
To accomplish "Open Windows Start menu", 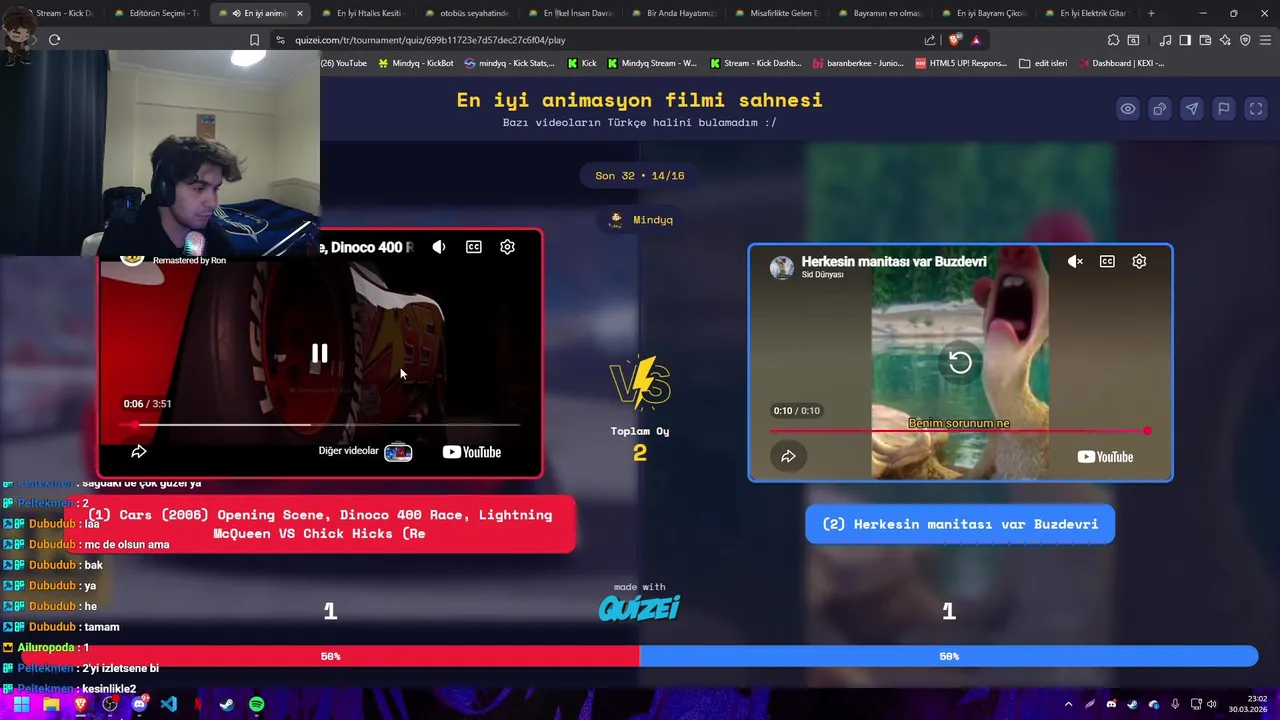I will point(21,705).
